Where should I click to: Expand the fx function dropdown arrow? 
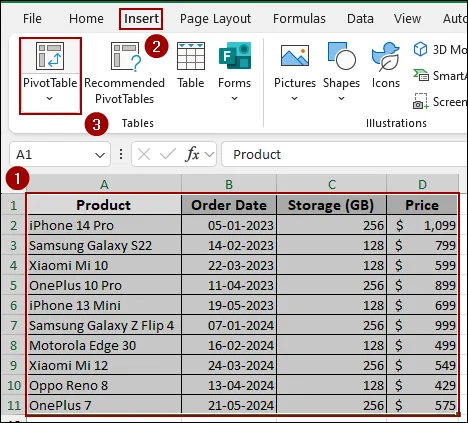209,154
